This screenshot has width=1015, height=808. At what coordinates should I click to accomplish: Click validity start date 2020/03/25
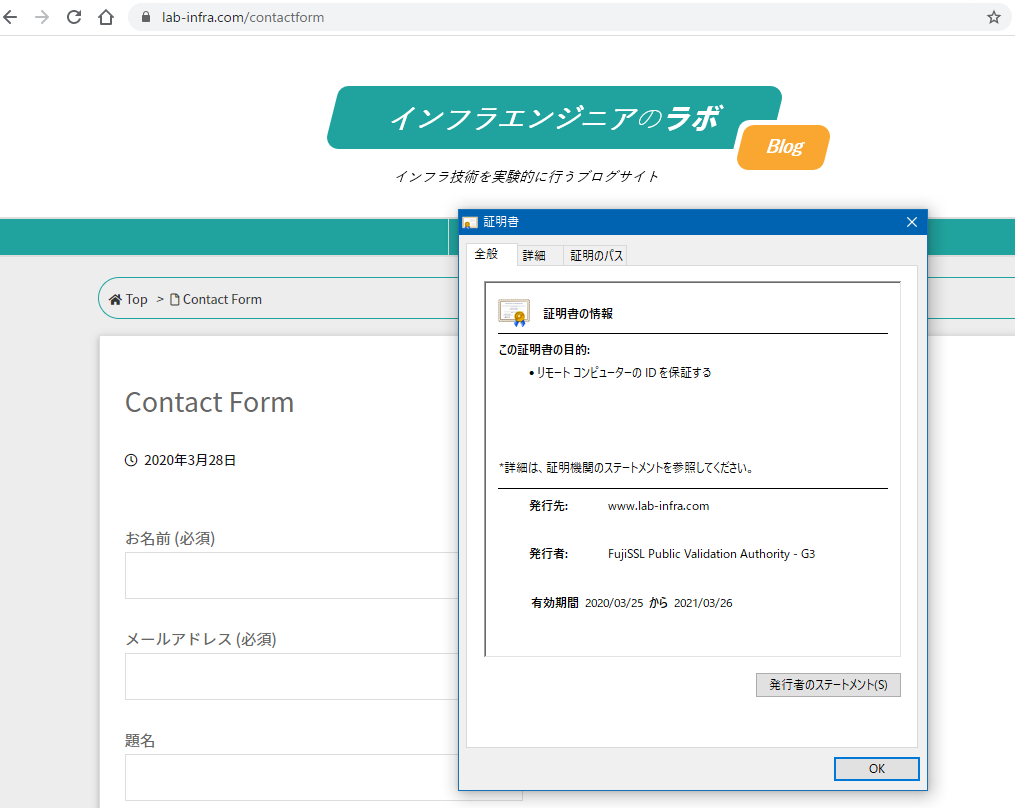(x=614, y=603)
